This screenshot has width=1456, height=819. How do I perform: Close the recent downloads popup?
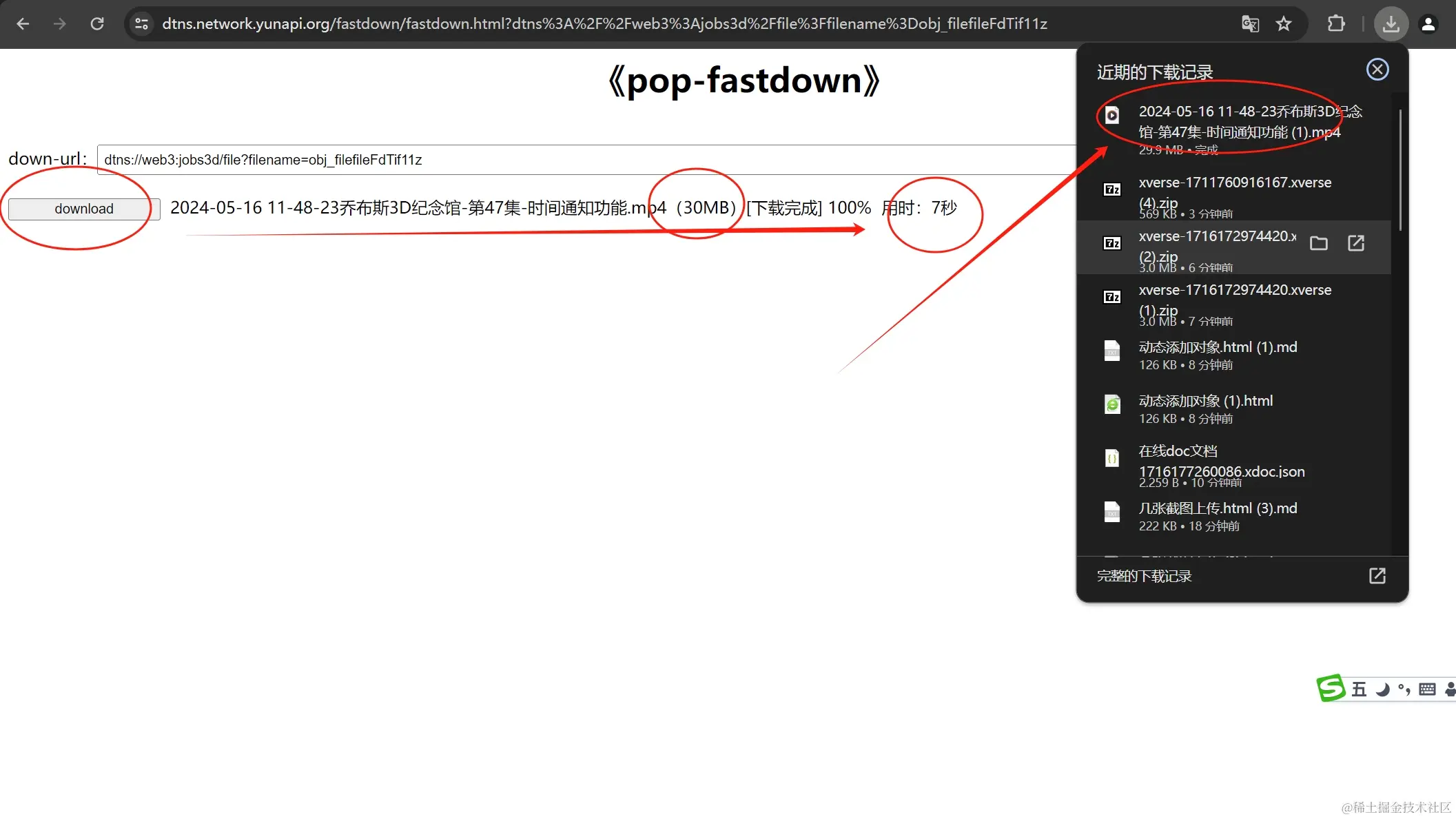pos(1377,70)
